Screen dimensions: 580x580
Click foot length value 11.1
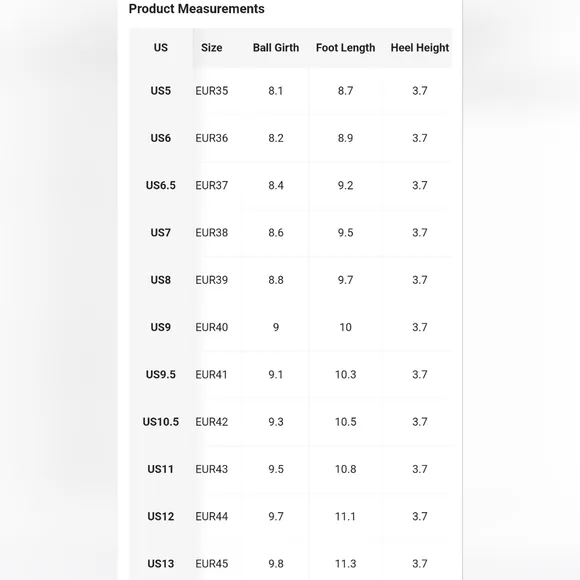[345, 517]
